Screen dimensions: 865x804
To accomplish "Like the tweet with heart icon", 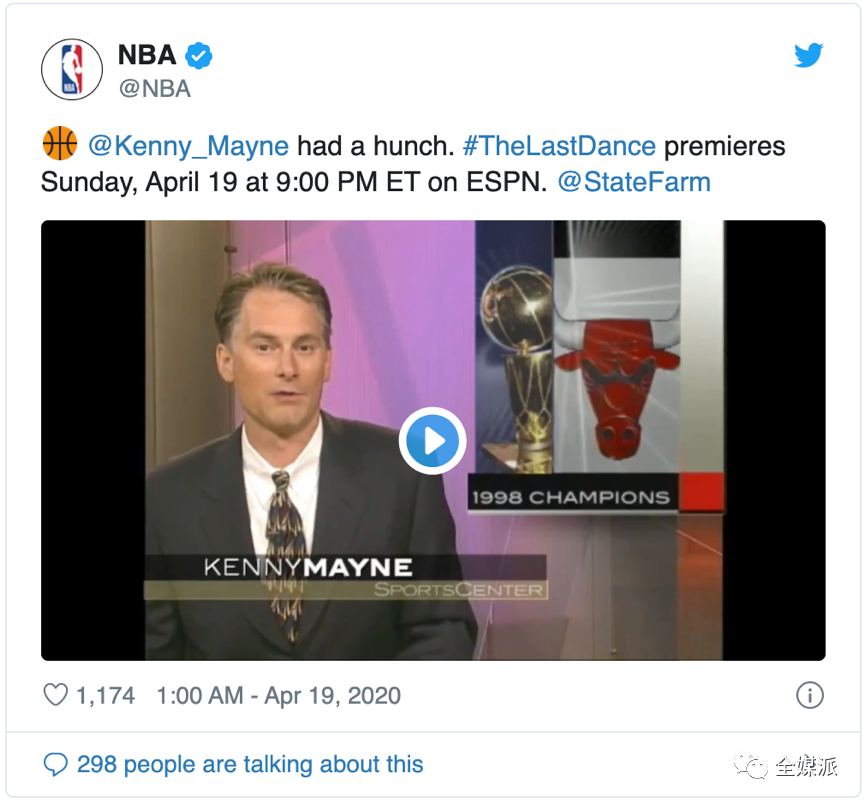I will pos(55,695).
